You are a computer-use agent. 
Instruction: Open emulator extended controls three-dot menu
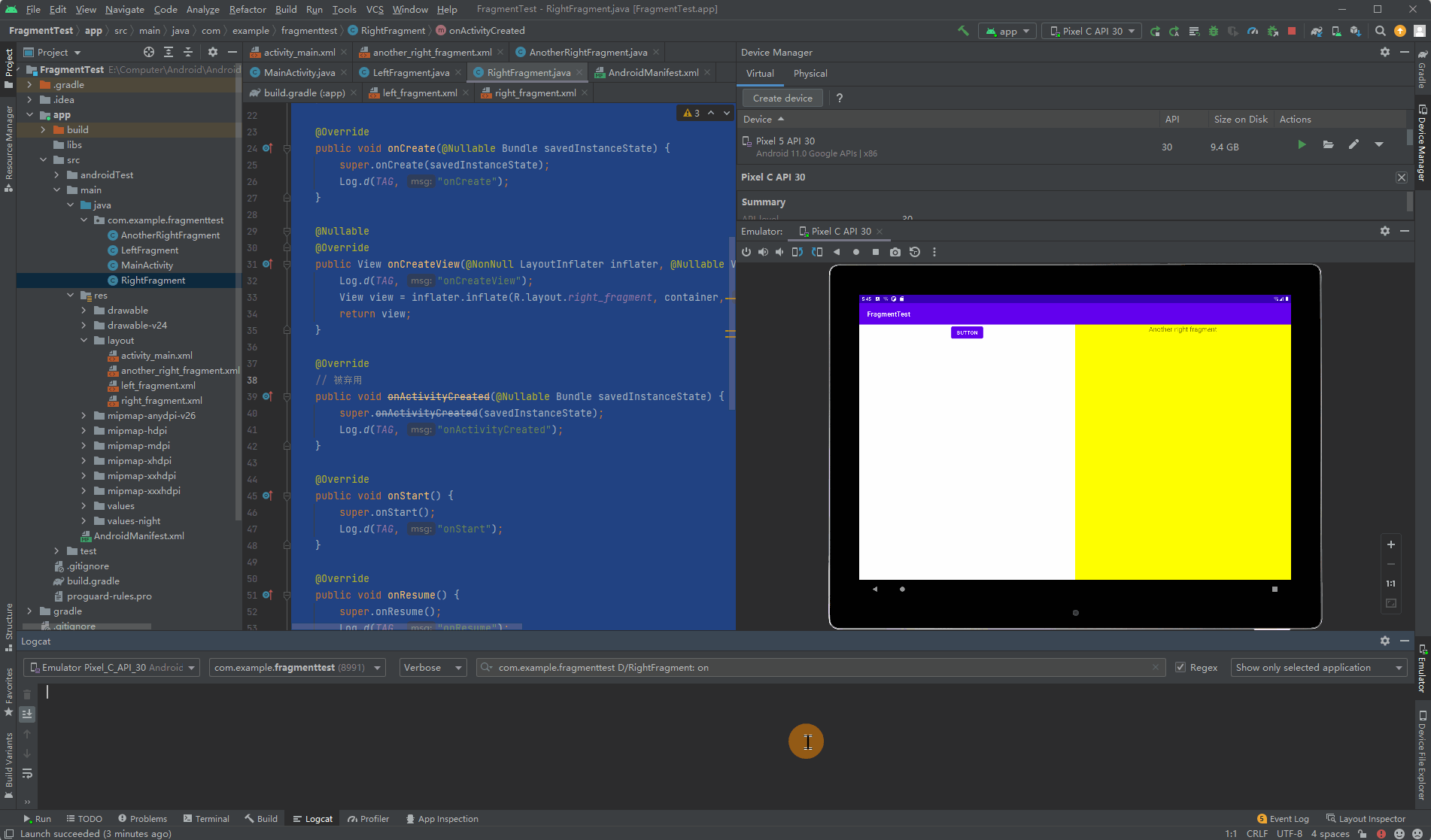pos(934,252)
